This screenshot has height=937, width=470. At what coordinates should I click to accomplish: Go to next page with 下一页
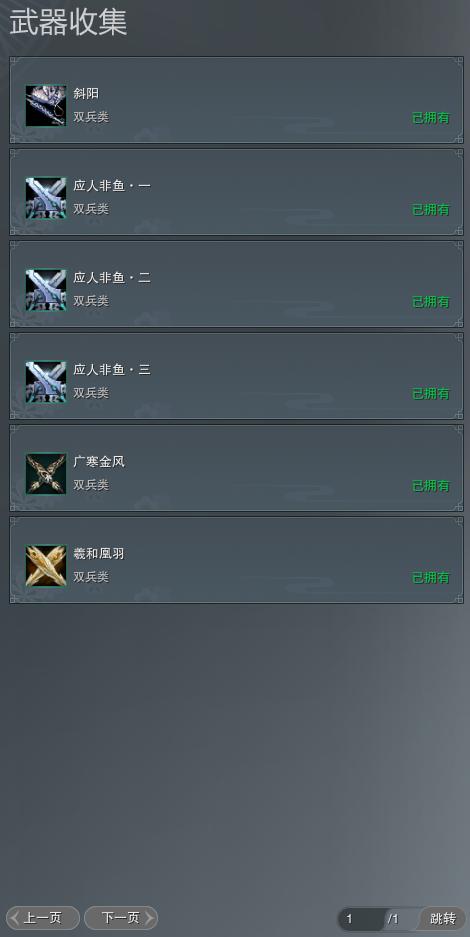pos(121,918)
